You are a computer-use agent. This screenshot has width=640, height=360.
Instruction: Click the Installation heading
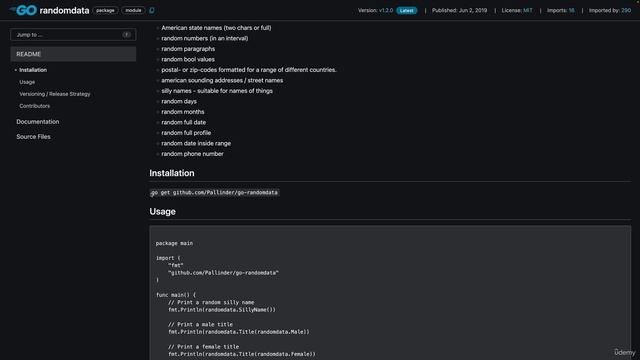(x=172, y=173)
